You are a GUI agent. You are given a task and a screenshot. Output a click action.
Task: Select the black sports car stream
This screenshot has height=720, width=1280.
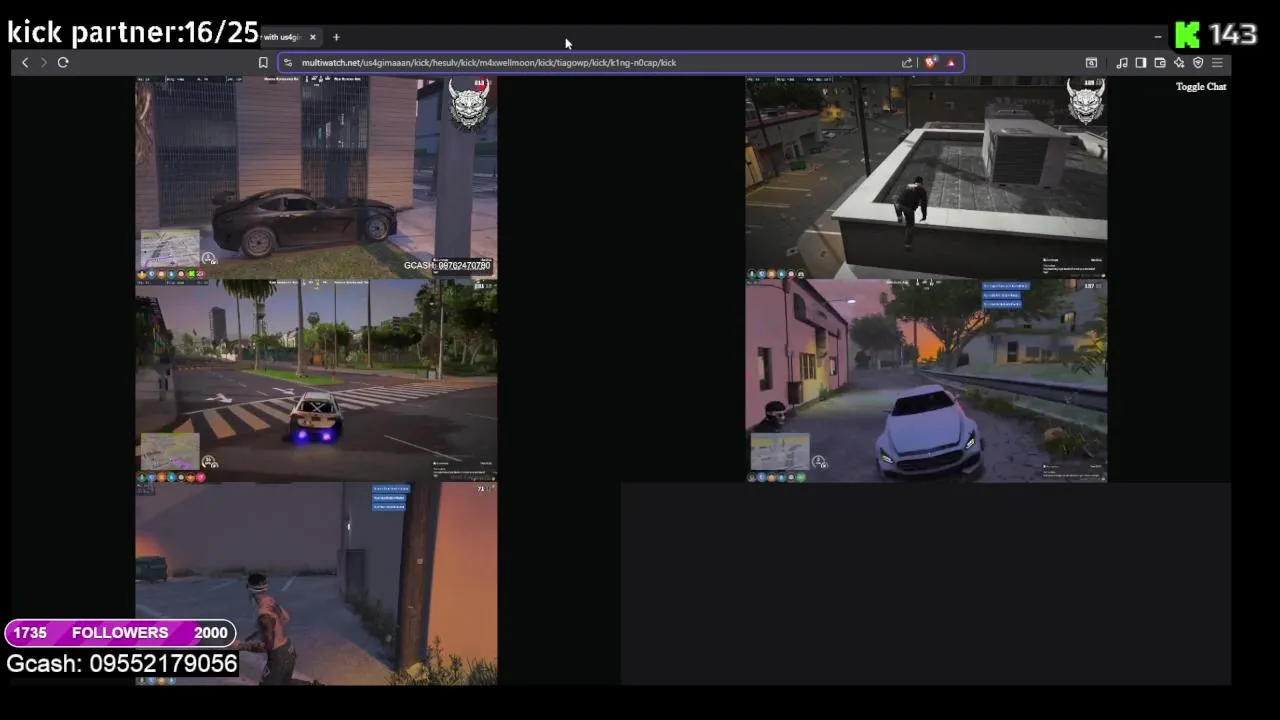(316, 178)
